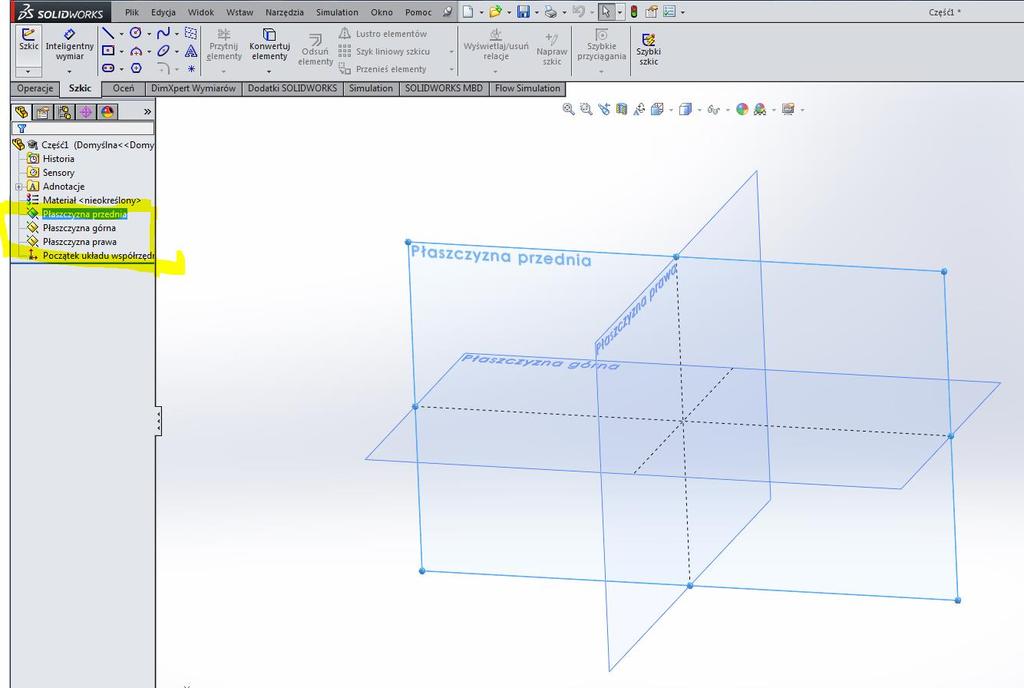Select the Line sketch tool

click(108, 33)
